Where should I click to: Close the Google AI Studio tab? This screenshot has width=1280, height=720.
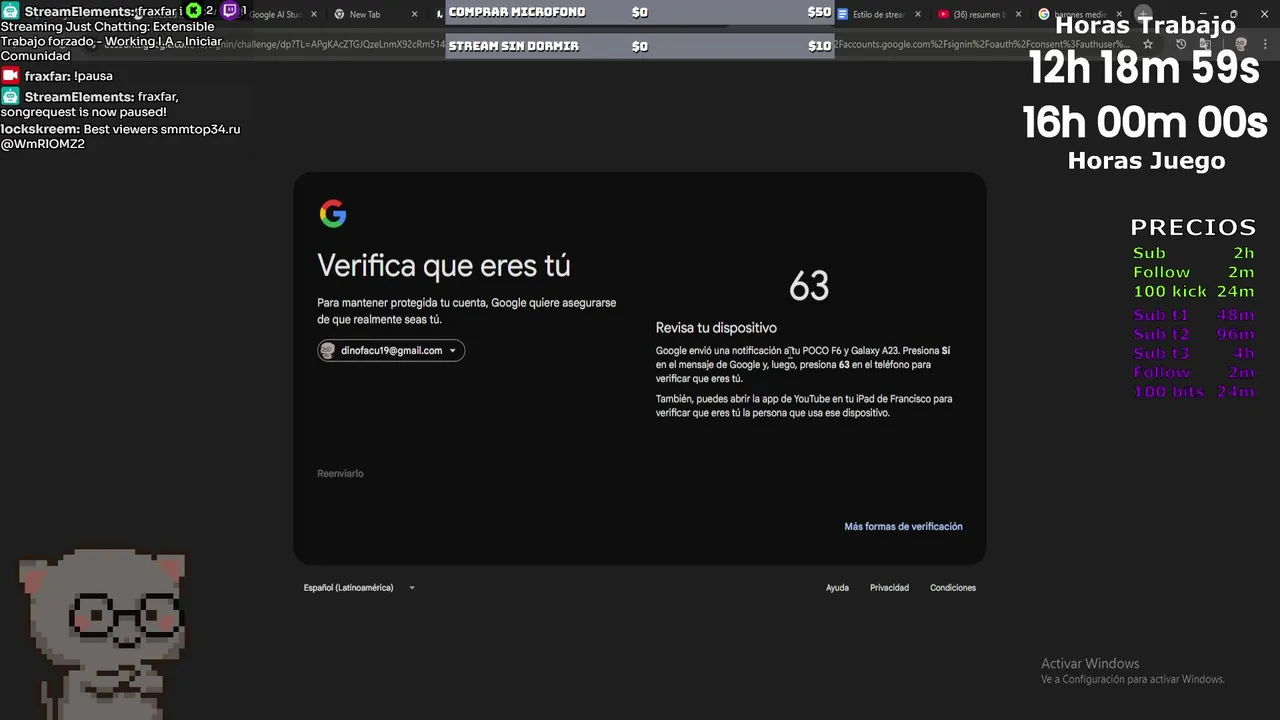tap(314, 14)
